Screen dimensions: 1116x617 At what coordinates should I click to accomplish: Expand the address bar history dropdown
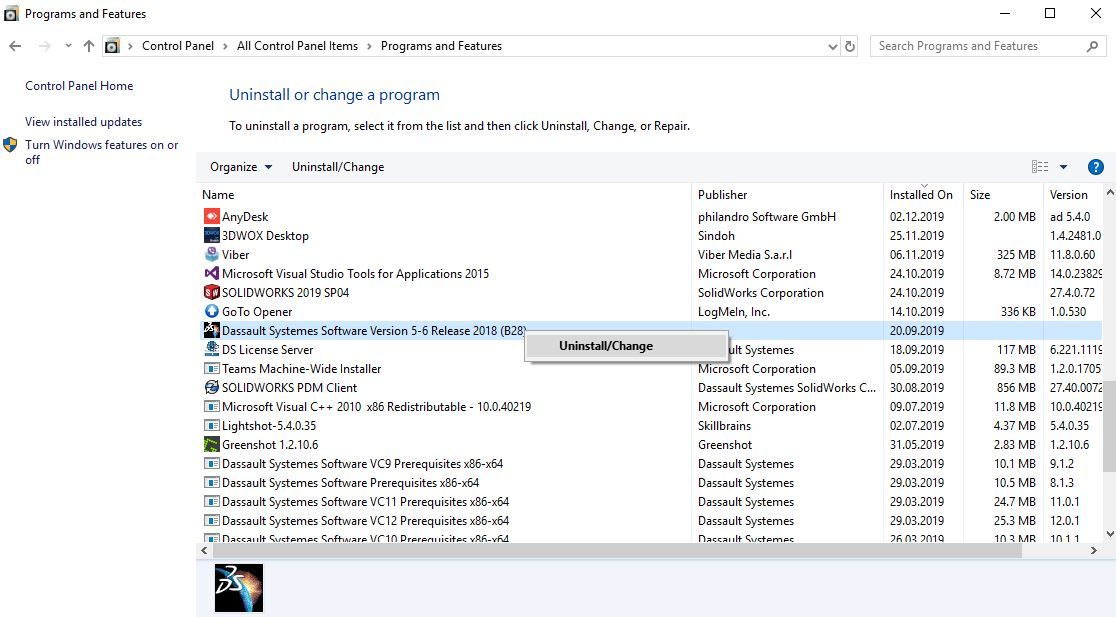(833, 46)
